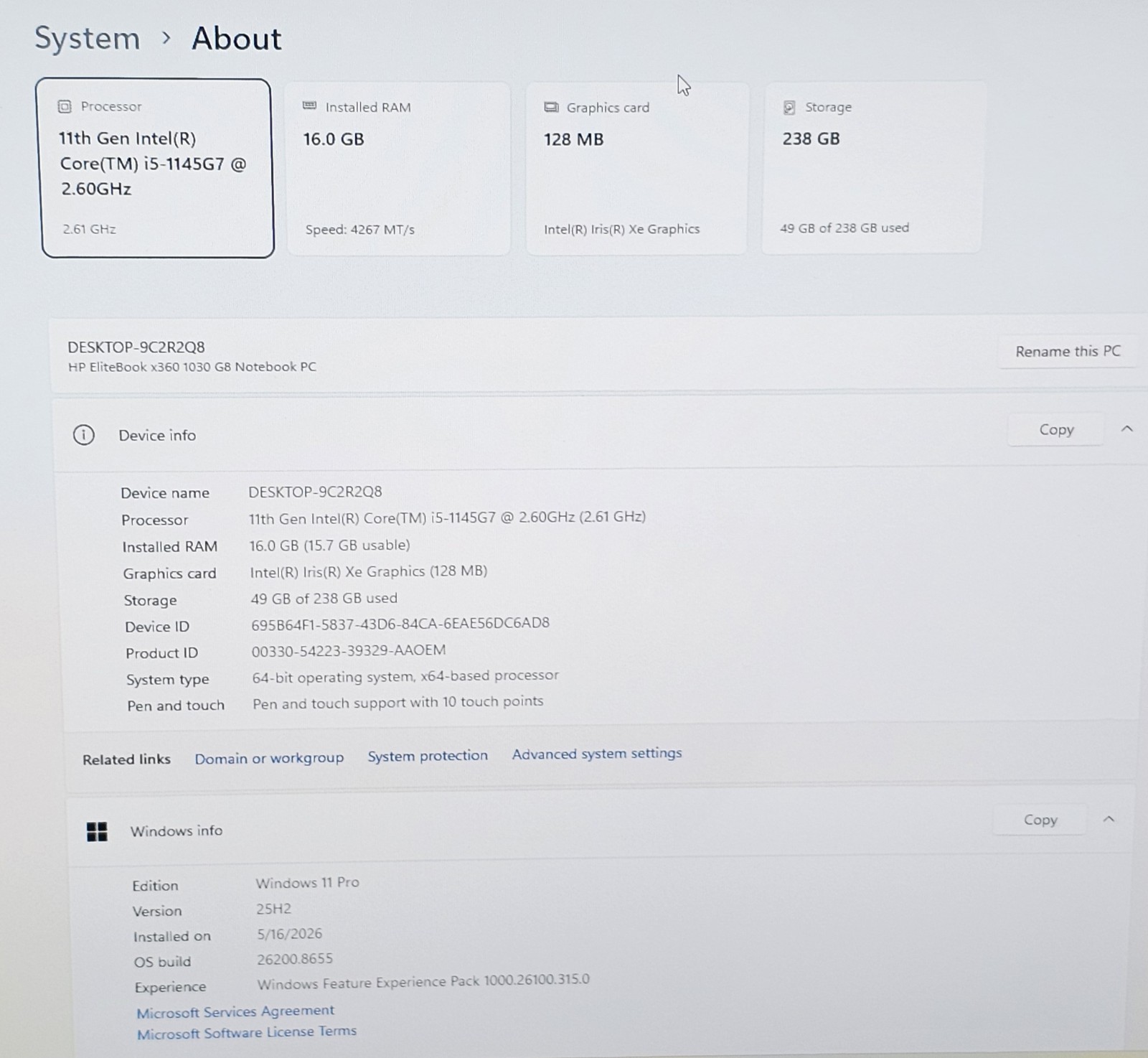1148x1058 pixels.
Task: Select the Processor spec card
Action: [156, 168]
